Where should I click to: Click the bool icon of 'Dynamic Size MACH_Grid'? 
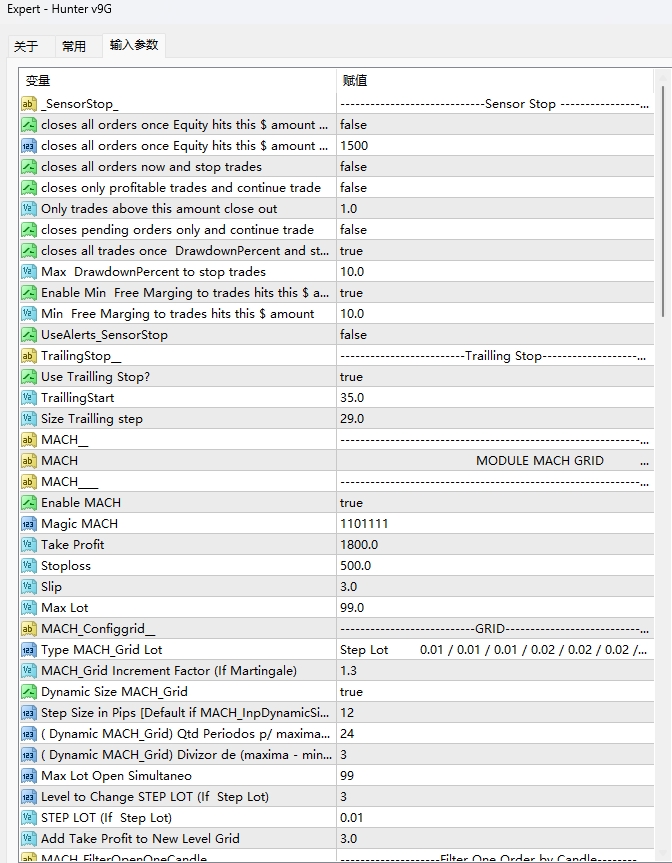[29, 692]
